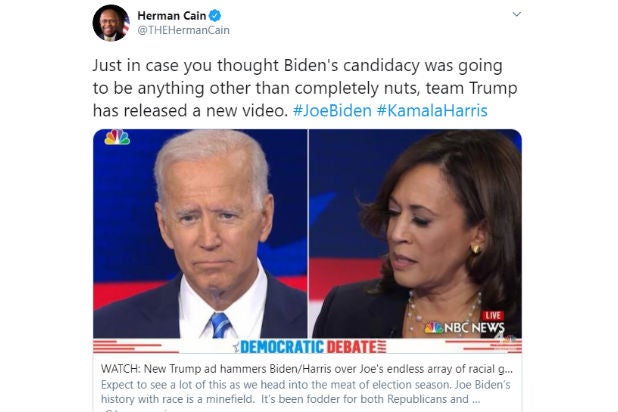Viewport: 618px width, 412px height.
Task: Click the red stripes left of banner
Action: click(136, 347)
